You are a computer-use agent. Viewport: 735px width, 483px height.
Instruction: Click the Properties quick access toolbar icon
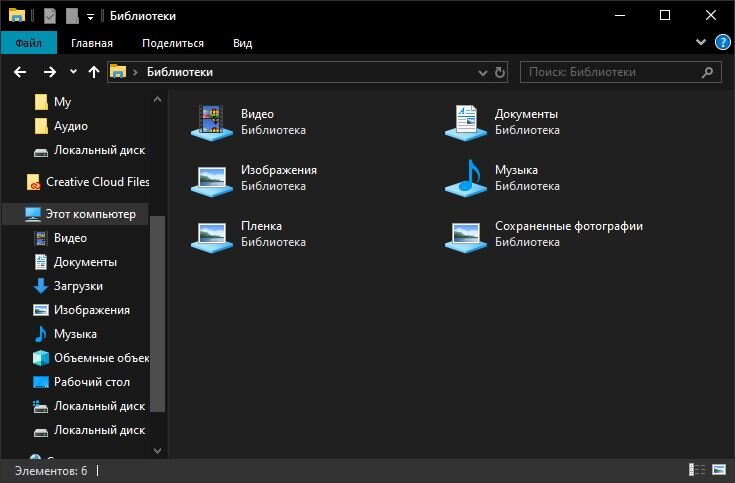pos(50,16)
